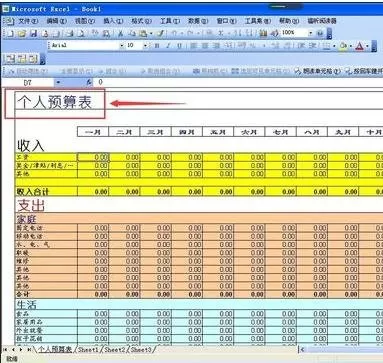Click the Borders icon in formatting toolbar
This screenshot has width=383, height=363.
(x=327, y=46)
